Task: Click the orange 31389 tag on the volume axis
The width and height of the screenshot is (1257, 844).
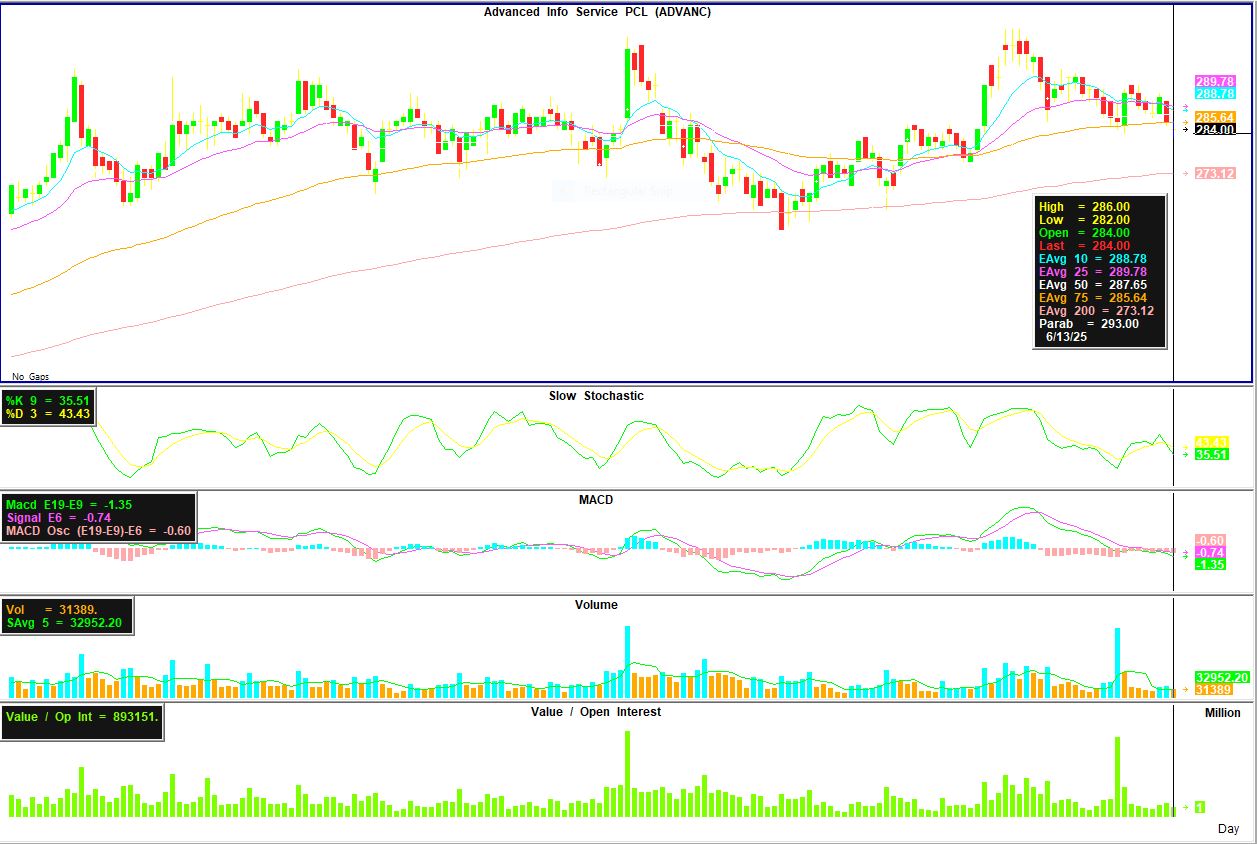Action: tap(1214, 689)
